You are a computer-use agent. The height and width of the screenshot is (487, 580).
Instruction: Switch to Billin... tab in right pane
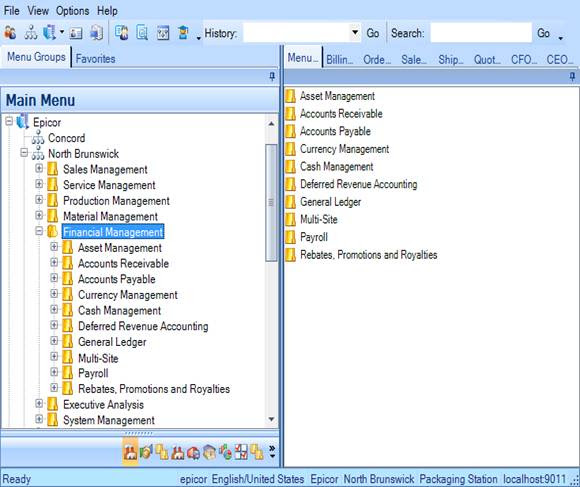point(339,60)
